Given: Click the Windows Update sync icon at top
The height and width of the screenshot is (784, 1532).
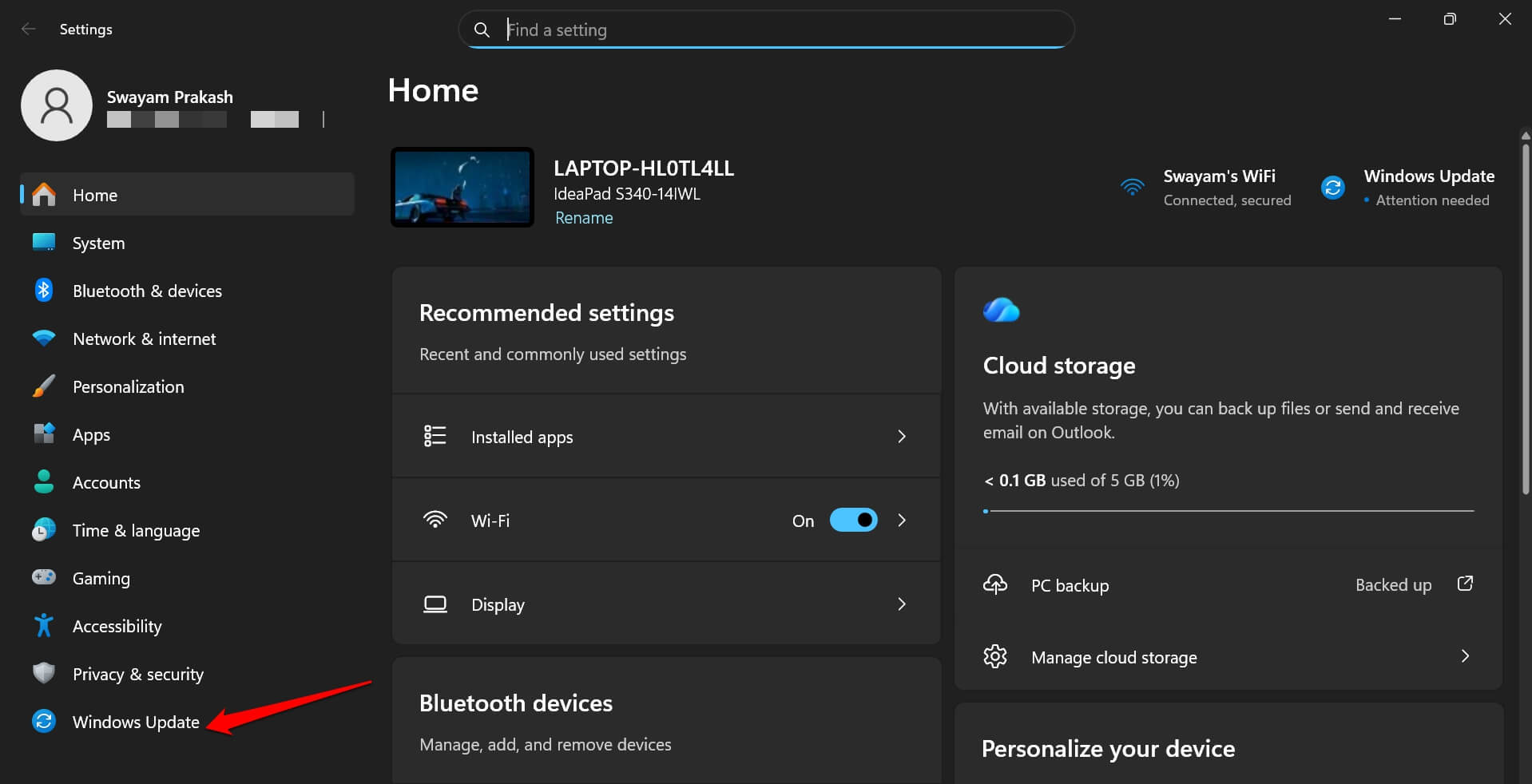Looking at the screenshot, I should [1333, 188].
